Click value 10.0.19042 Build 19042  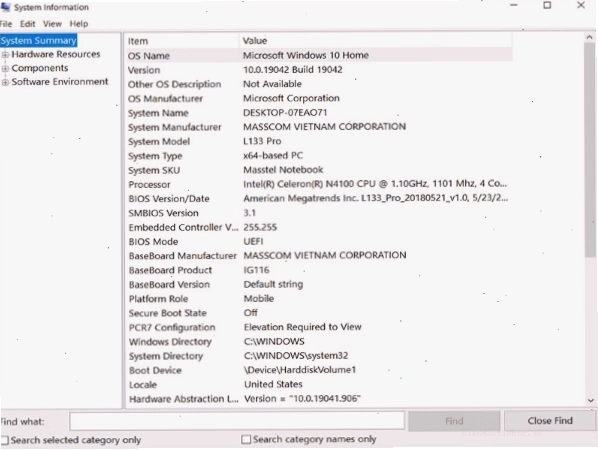point(293,69)
